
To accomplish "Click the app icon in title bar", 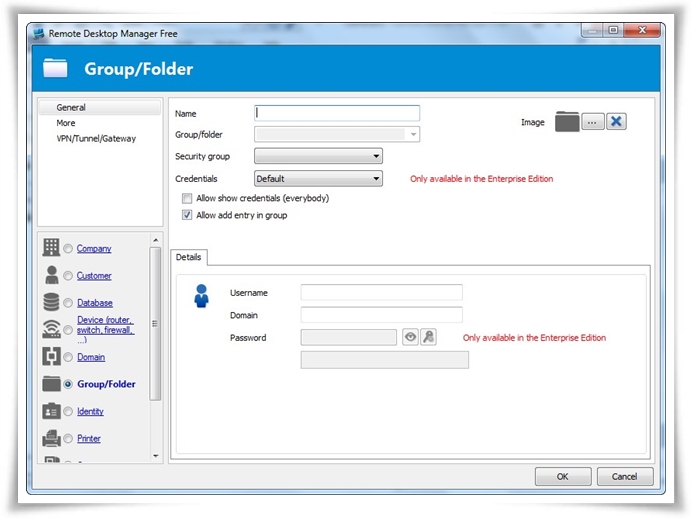I will tap(39, 34).
